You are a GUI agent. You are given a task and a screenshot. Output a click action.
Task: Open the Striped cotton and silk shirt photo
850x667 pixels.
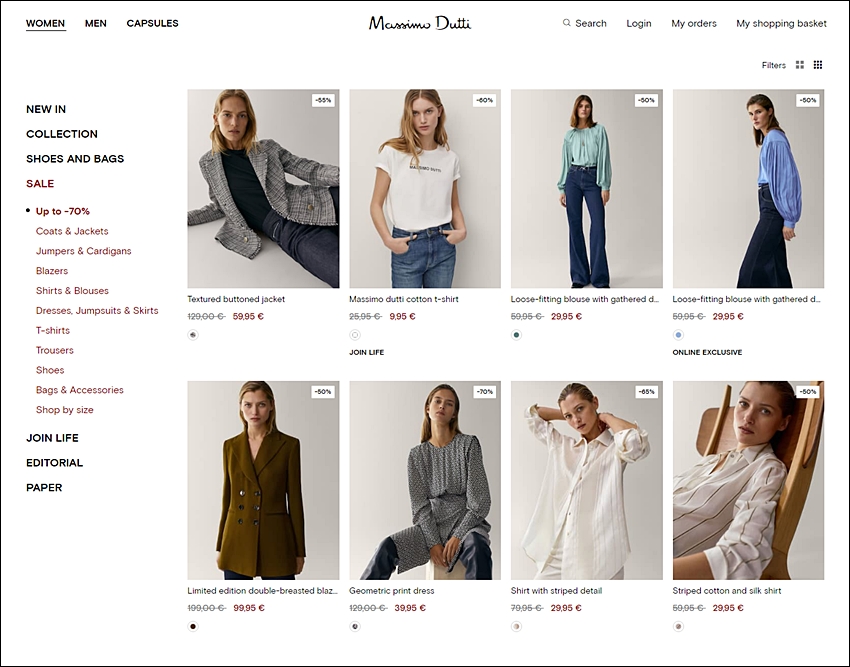pyautogui.click(x=748, y=480)
